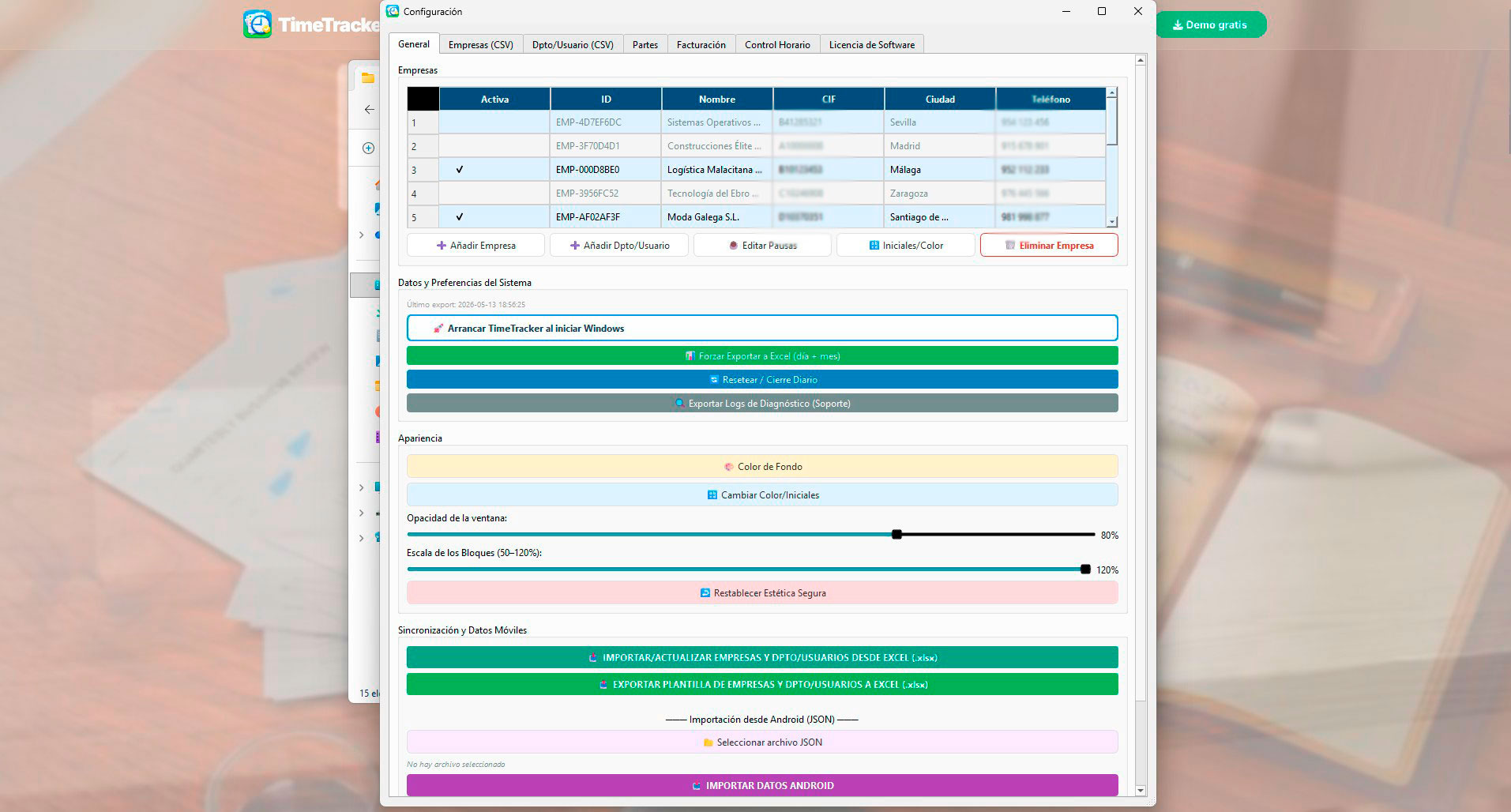The width and height of the screenshot is (1511, 812).
Task: Click Resetear / Cierre Diario button
Action: (x=762, y=379)
